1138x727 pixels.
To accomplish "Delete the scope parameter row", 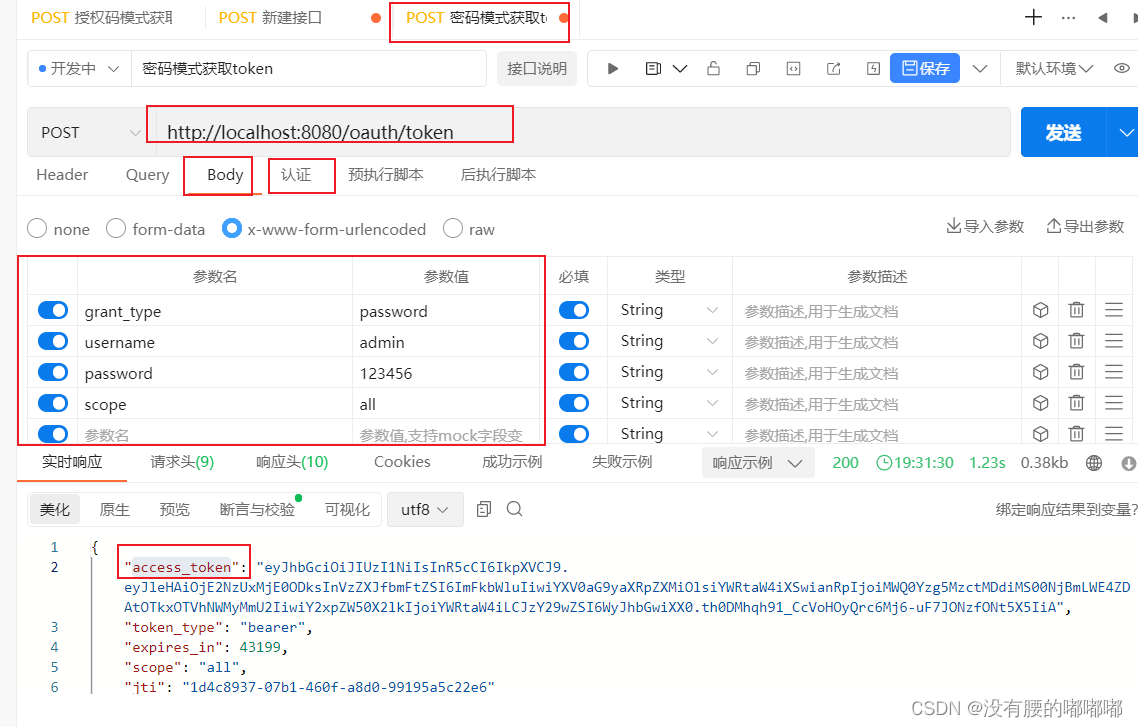I will click(1076, 403).
